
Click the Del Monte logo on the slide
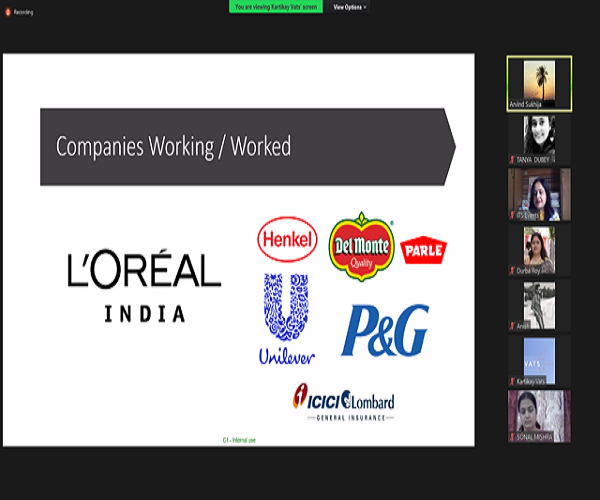tap(362, 246)
